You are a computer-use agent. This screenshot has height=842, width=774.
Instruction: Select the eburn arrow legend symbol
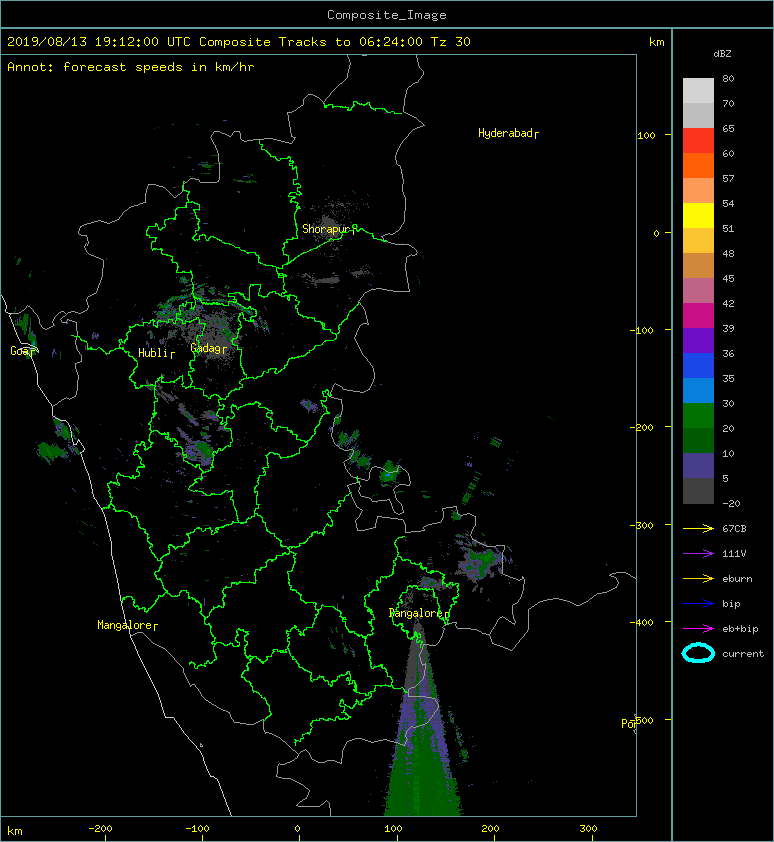[698, 579]
